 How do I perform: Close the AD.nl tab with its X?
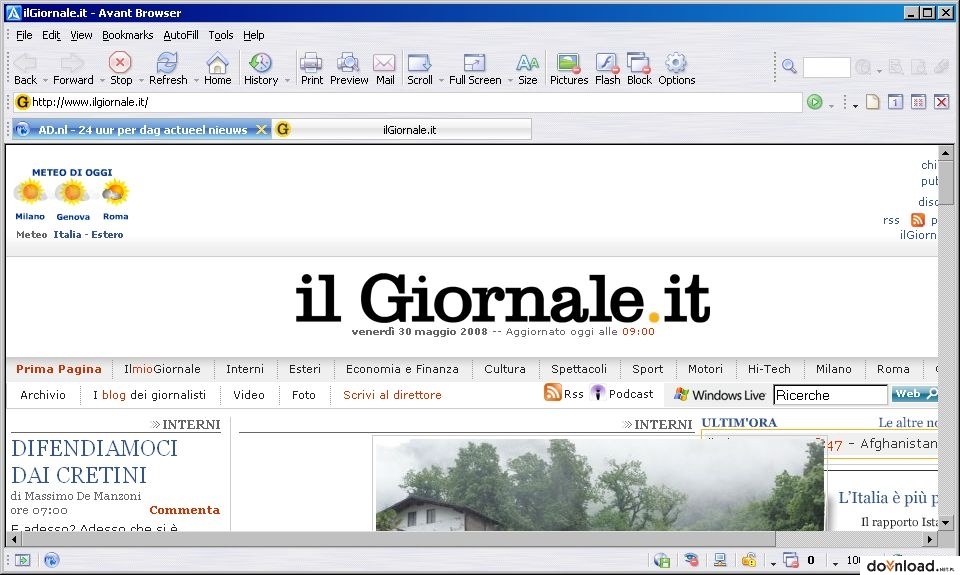[261, 130]
